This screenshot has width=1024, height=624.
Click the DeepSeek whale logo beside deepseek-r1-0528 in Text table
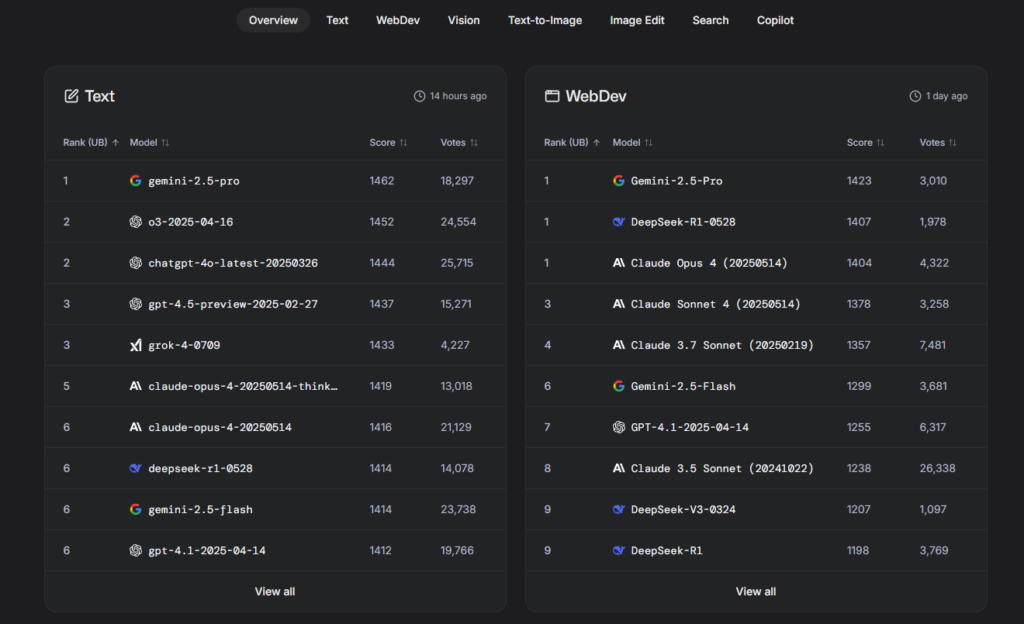[x=135, y=469]
